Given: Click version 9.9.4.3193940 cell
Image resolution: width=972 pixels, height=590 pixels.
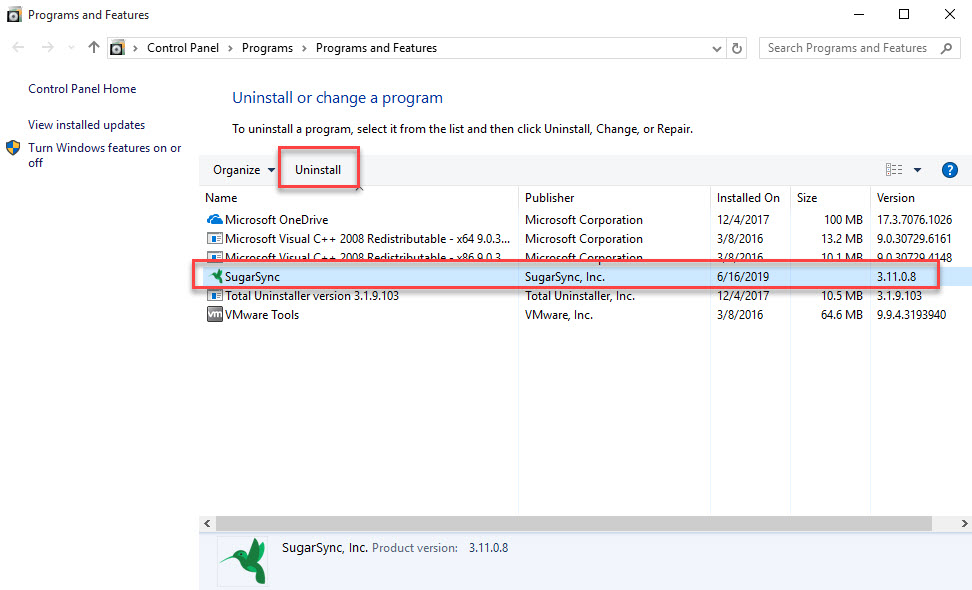Looking at the screenshot, I should tap(911, 315).
